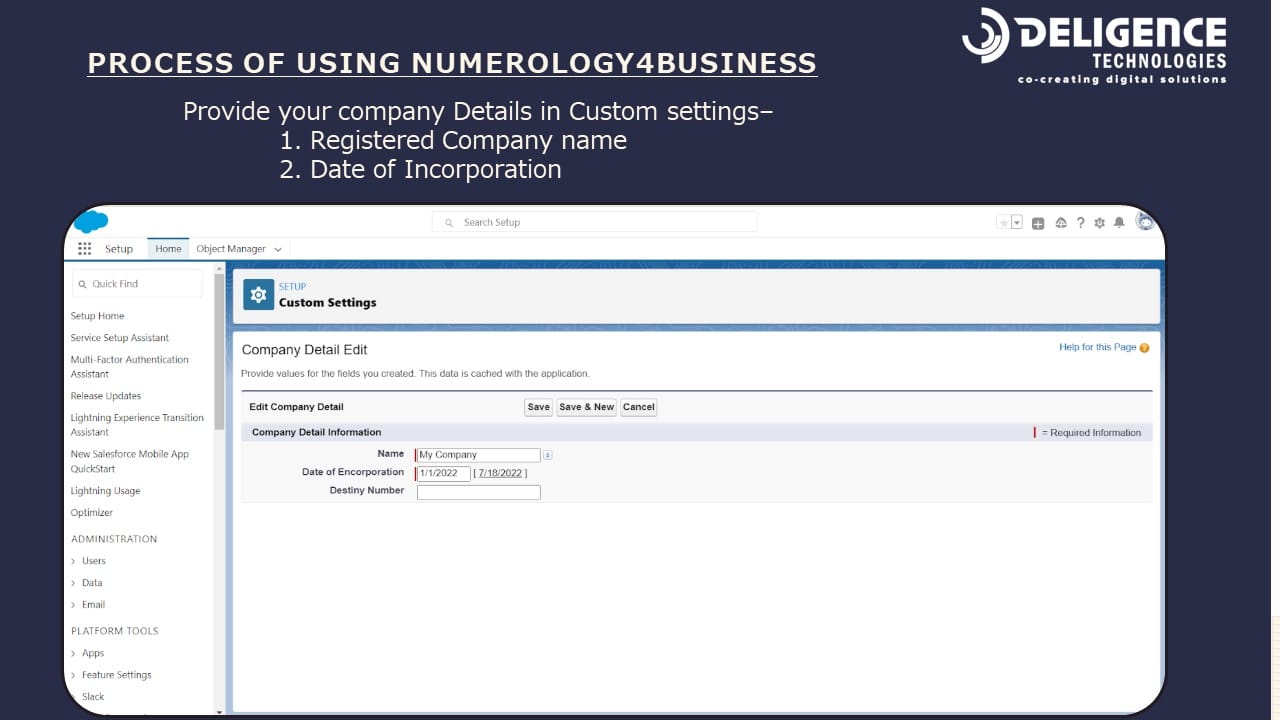Click the Save button
Viewport: 1280px width, 720px height.
pyautogui.click(x=539, y=407)
